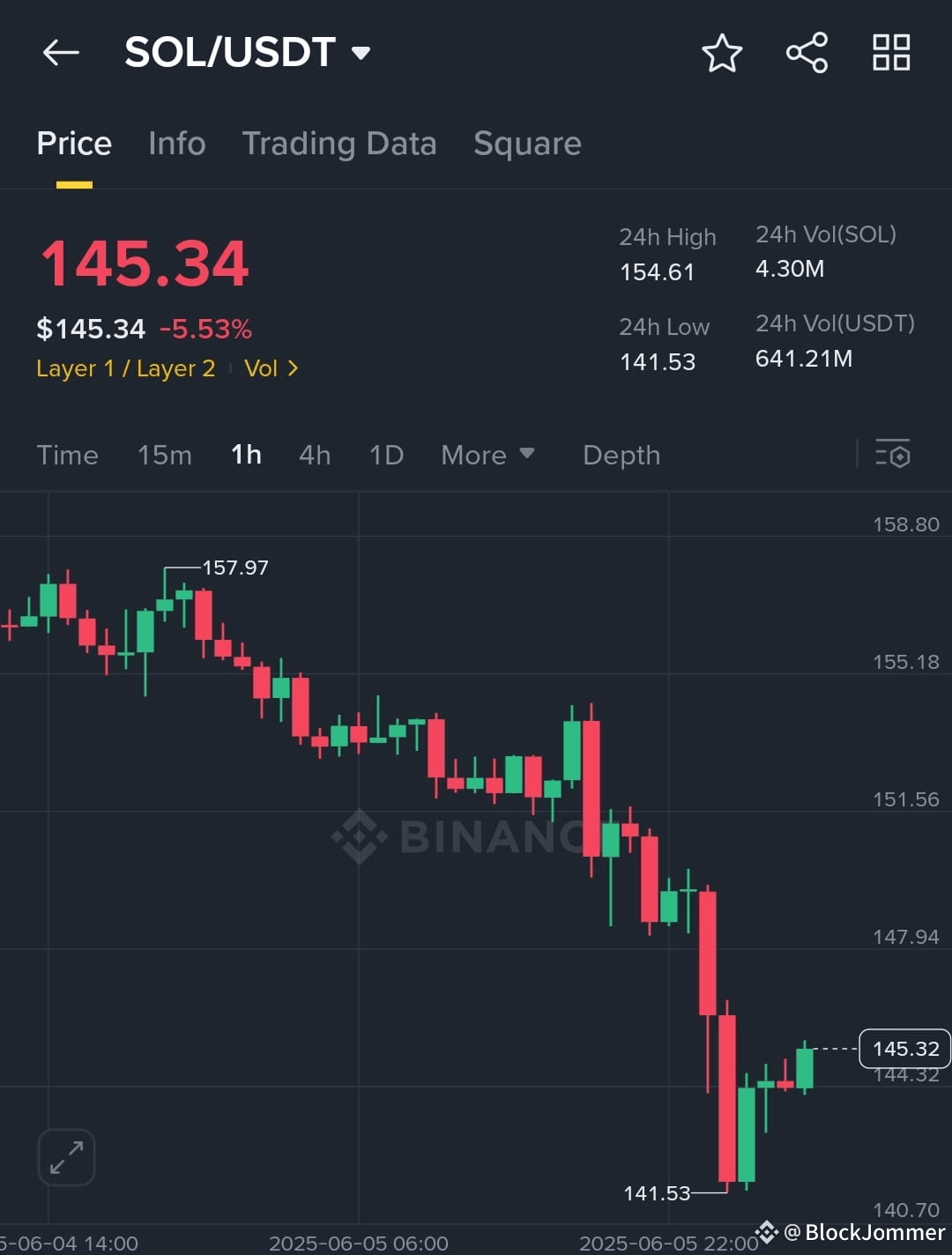Enable the 1D chart interval

[x=385, y=455]
